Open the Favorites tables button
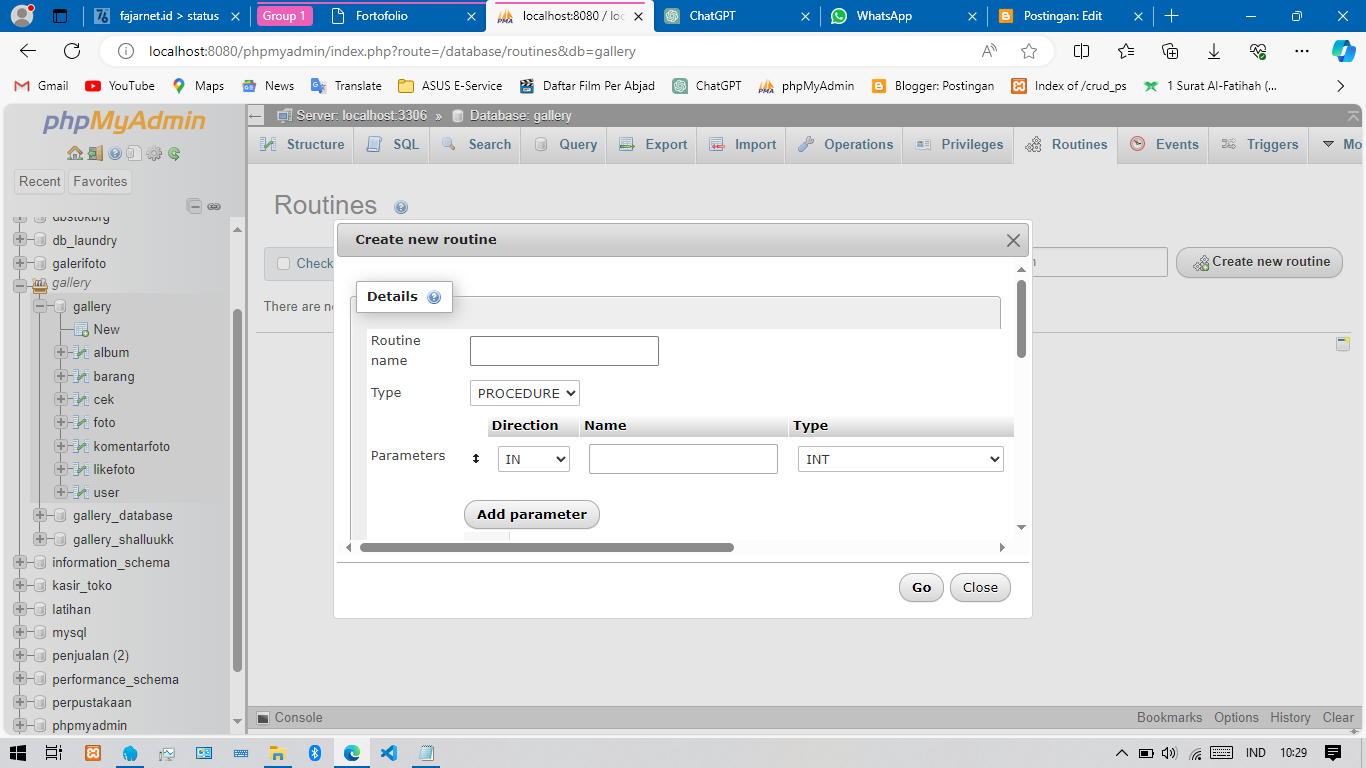 [100, 181]
